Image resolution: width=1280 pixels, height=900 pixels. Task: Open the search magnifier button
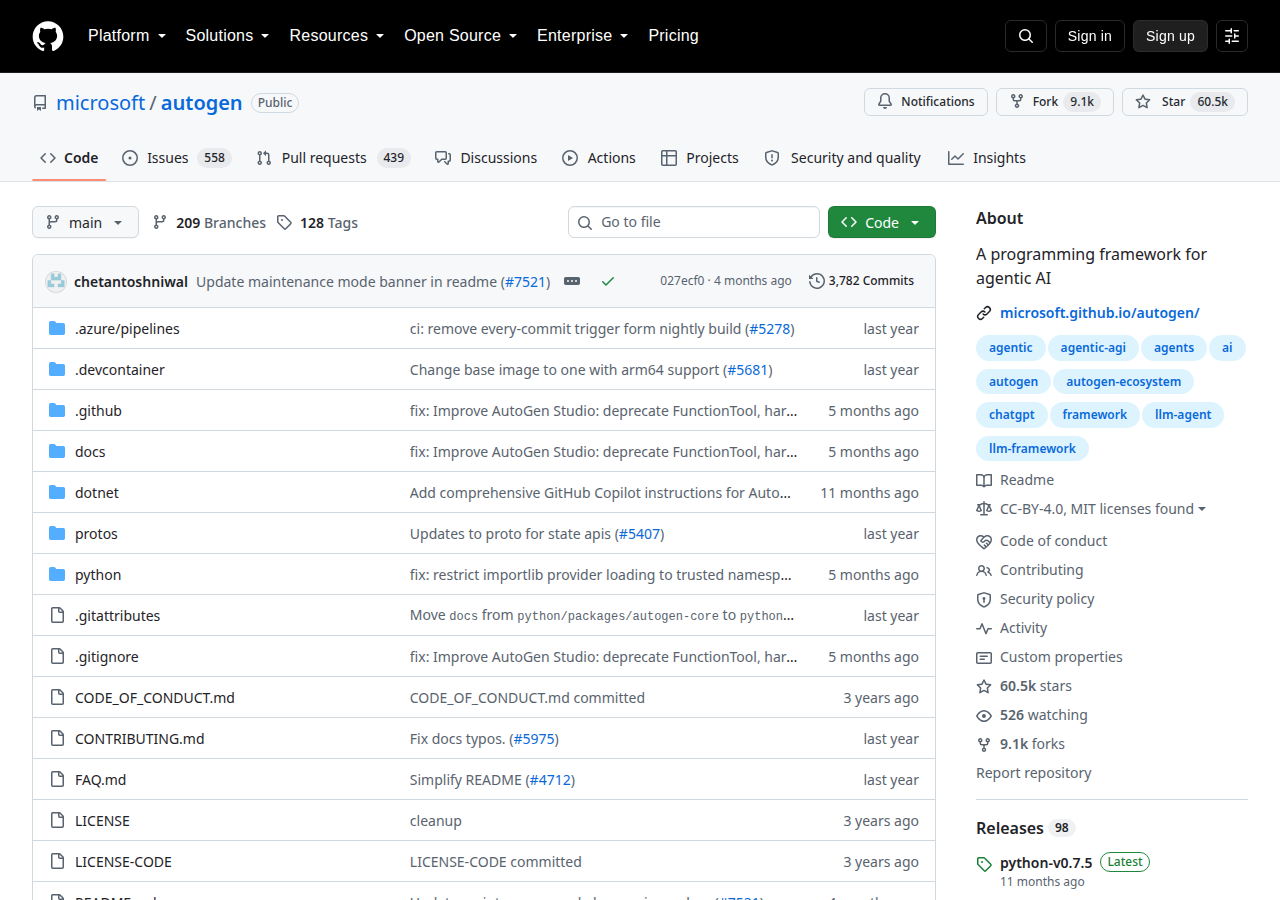tap(1026, 36)
